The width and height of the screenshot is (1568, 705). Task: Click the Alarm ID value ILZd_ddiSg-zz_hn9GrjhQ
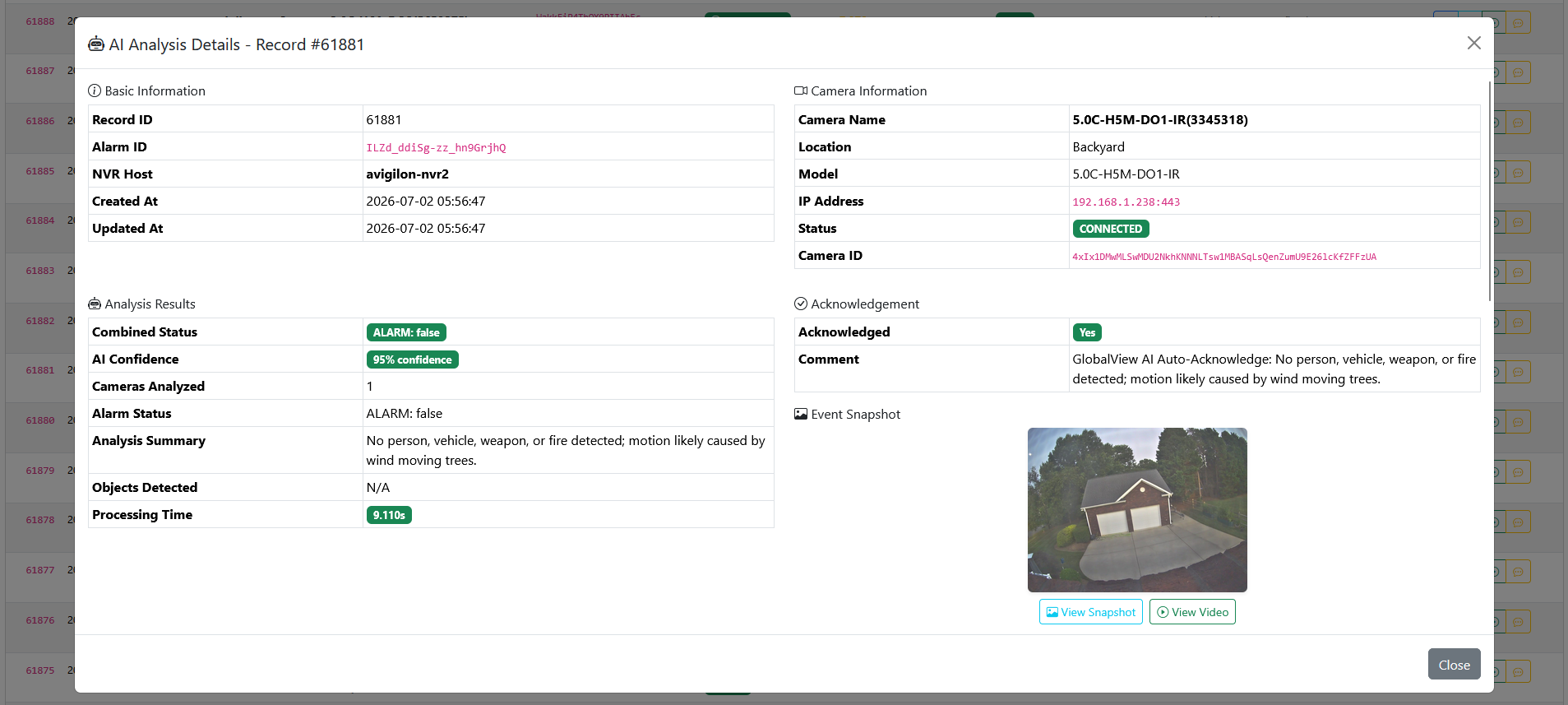(x=436, y=147)
